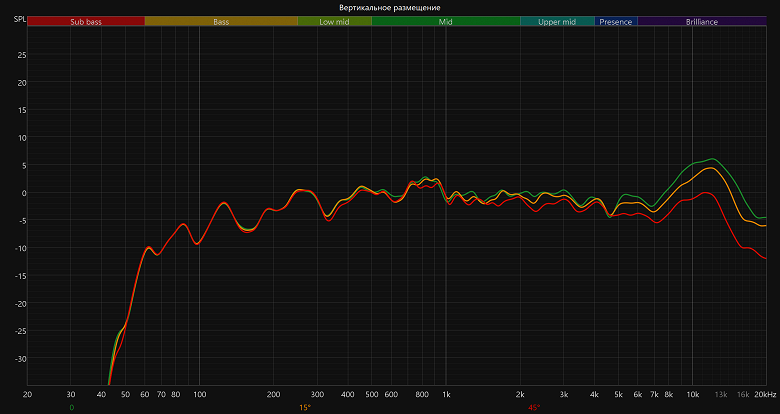Click the 5k frequency axis label
Screen dimensions: 780x414
[x=618, y=395]
